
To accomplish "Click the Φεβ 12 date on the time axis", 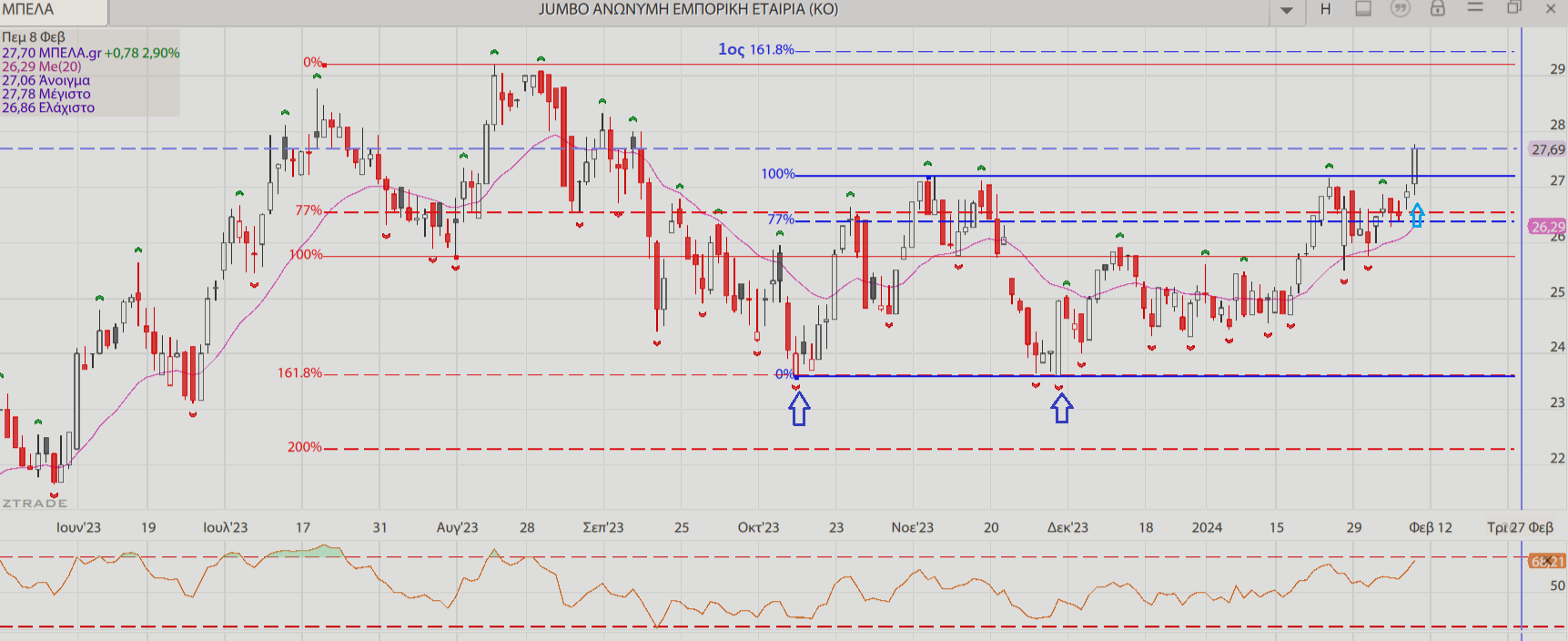I will point(1431,528).
